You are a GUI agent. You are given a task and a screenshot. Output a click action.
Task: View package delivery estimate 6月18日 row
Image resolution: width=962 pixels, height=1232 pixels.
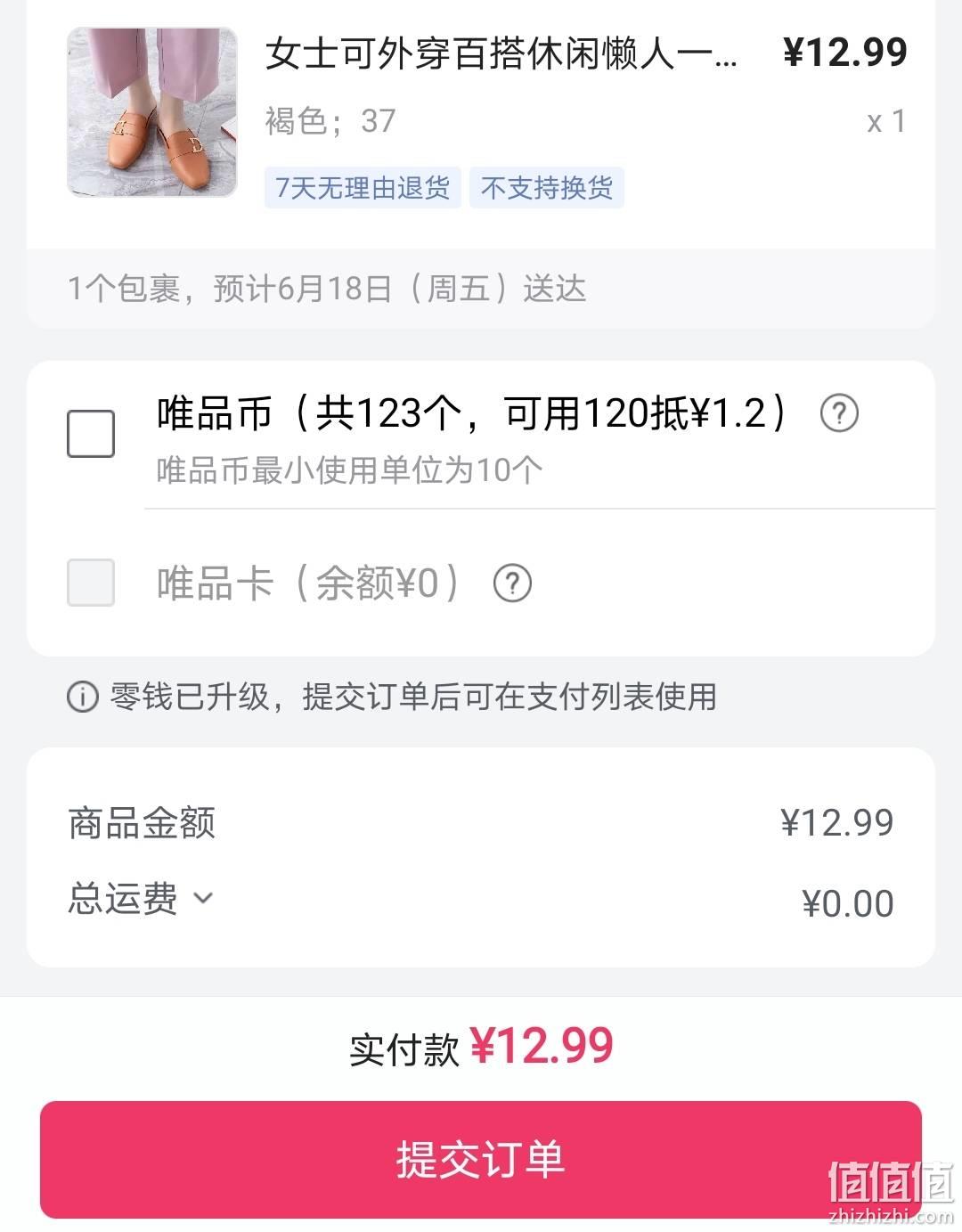tap(481, 289)
